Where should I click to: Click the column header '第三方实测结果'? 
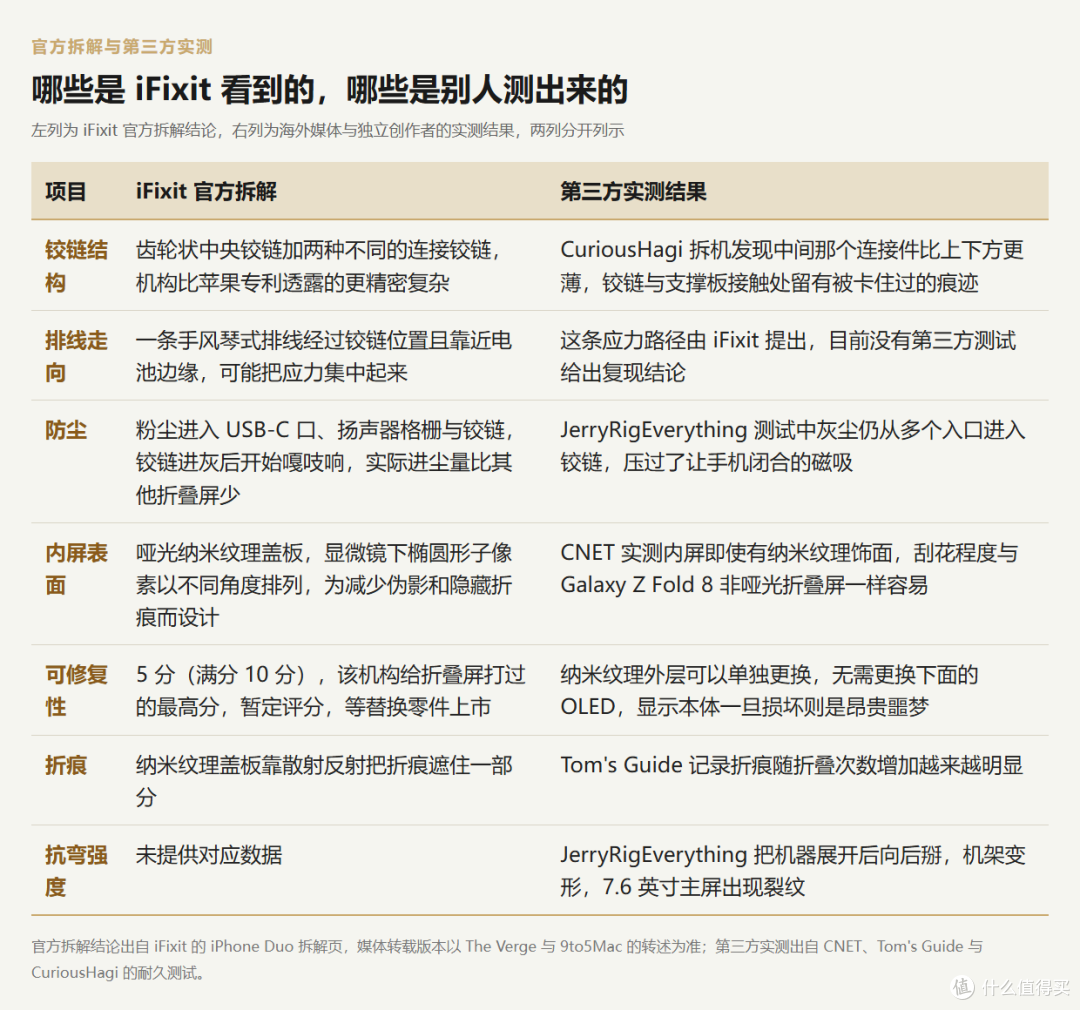pos(633,191)
